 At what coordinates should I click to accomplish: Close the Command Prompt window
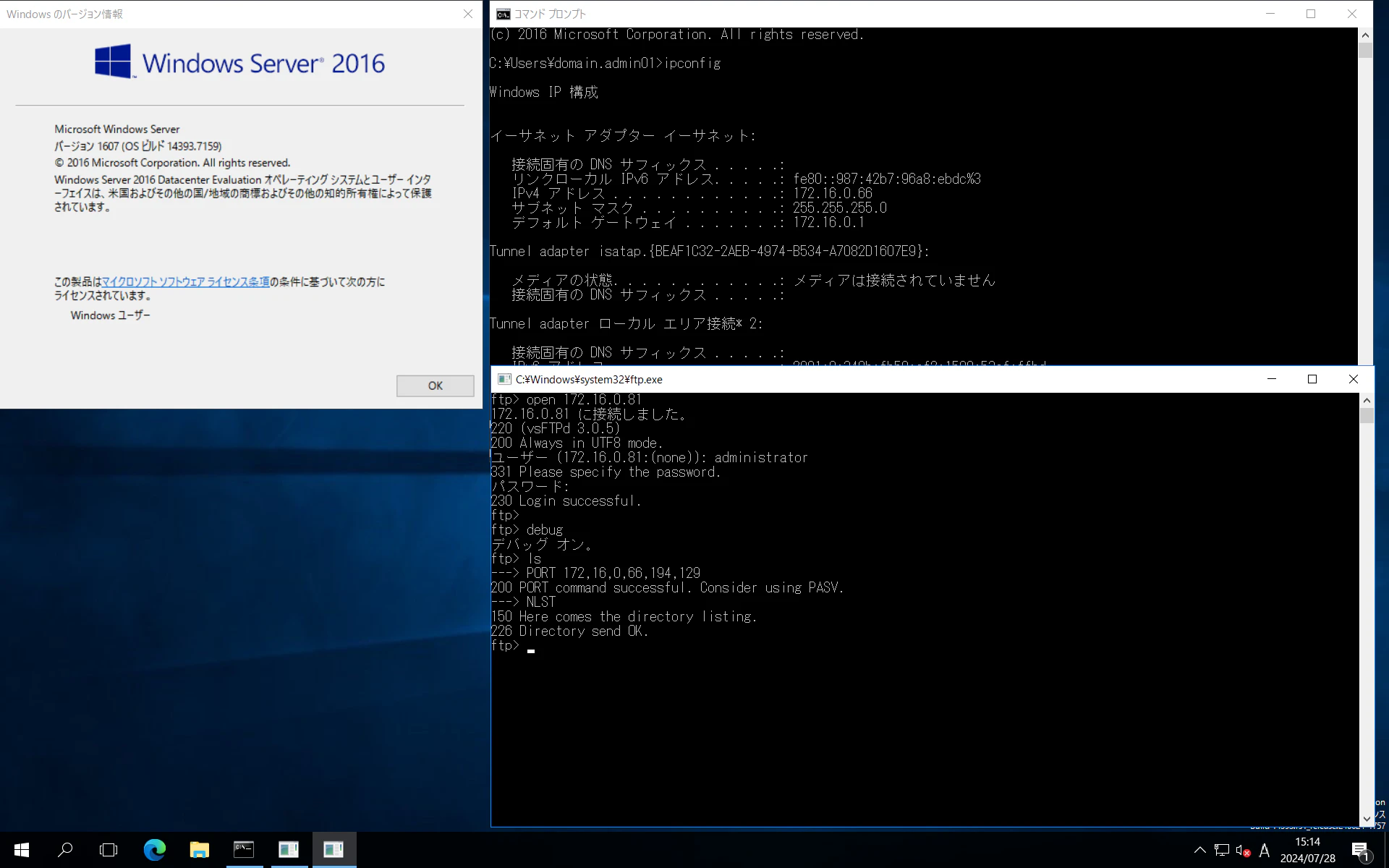[1351, 14]
